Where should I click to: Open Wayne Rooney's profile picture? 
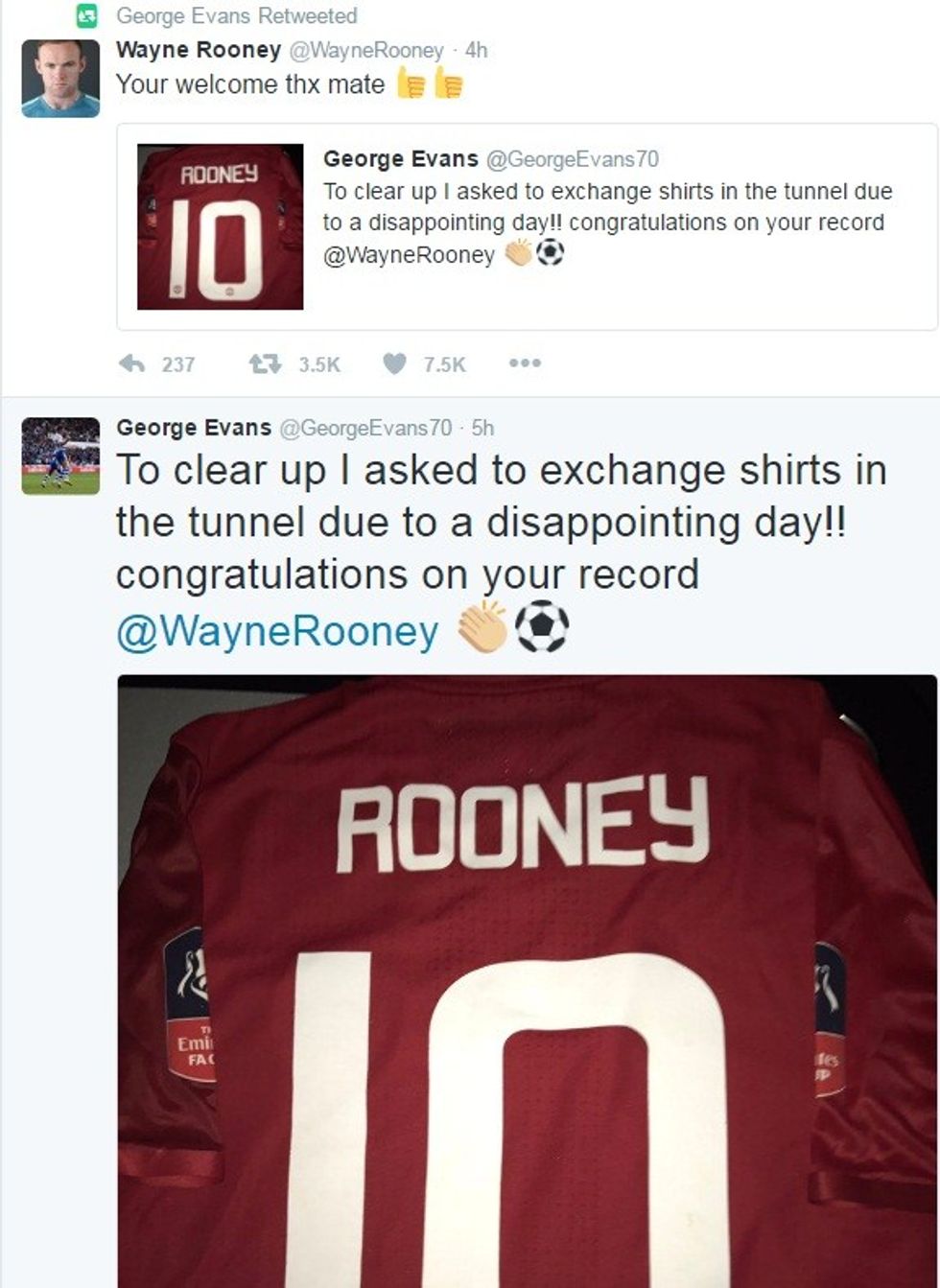[x=60, y=79]
